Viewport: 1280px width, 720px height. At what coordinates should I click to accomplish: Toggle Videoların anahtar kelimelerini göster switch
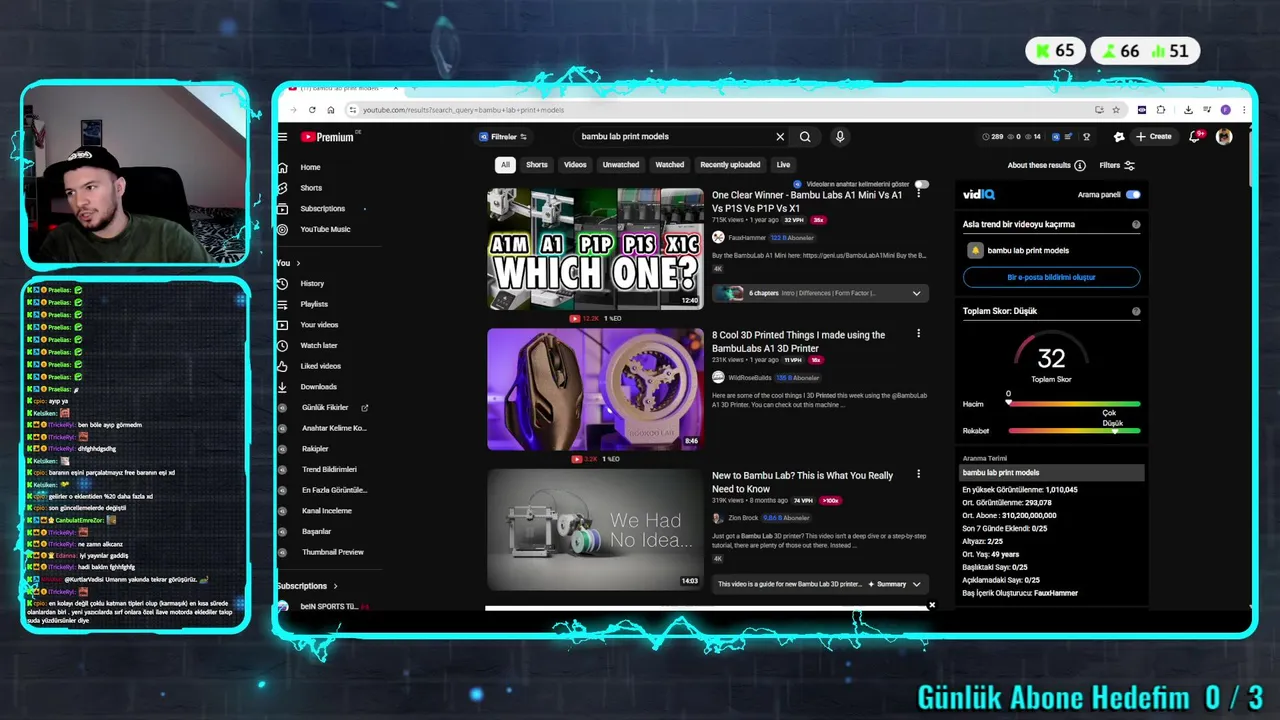[x=921, y=184]
